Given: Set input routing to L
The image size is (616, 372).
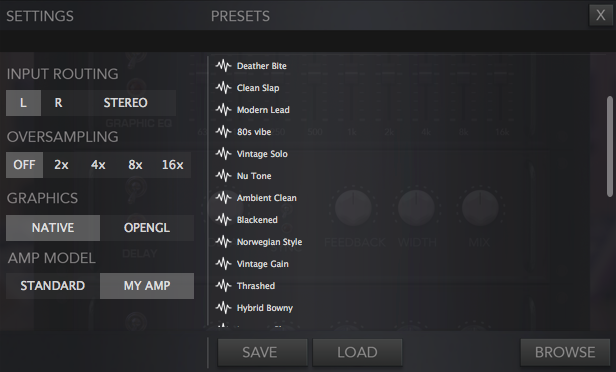Looking at the screenshot, I should [23, 103].
